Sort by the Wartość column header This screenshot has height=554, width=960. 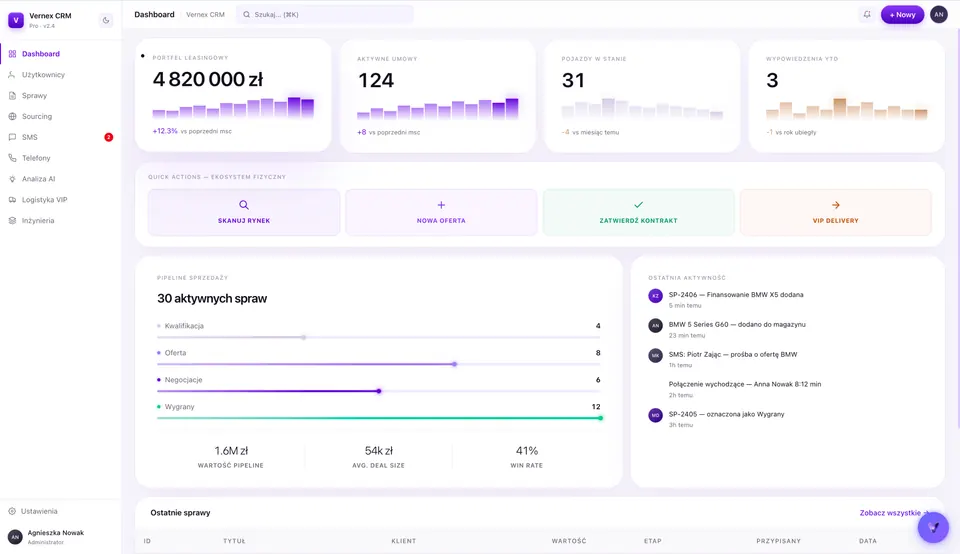coord(569,541)
